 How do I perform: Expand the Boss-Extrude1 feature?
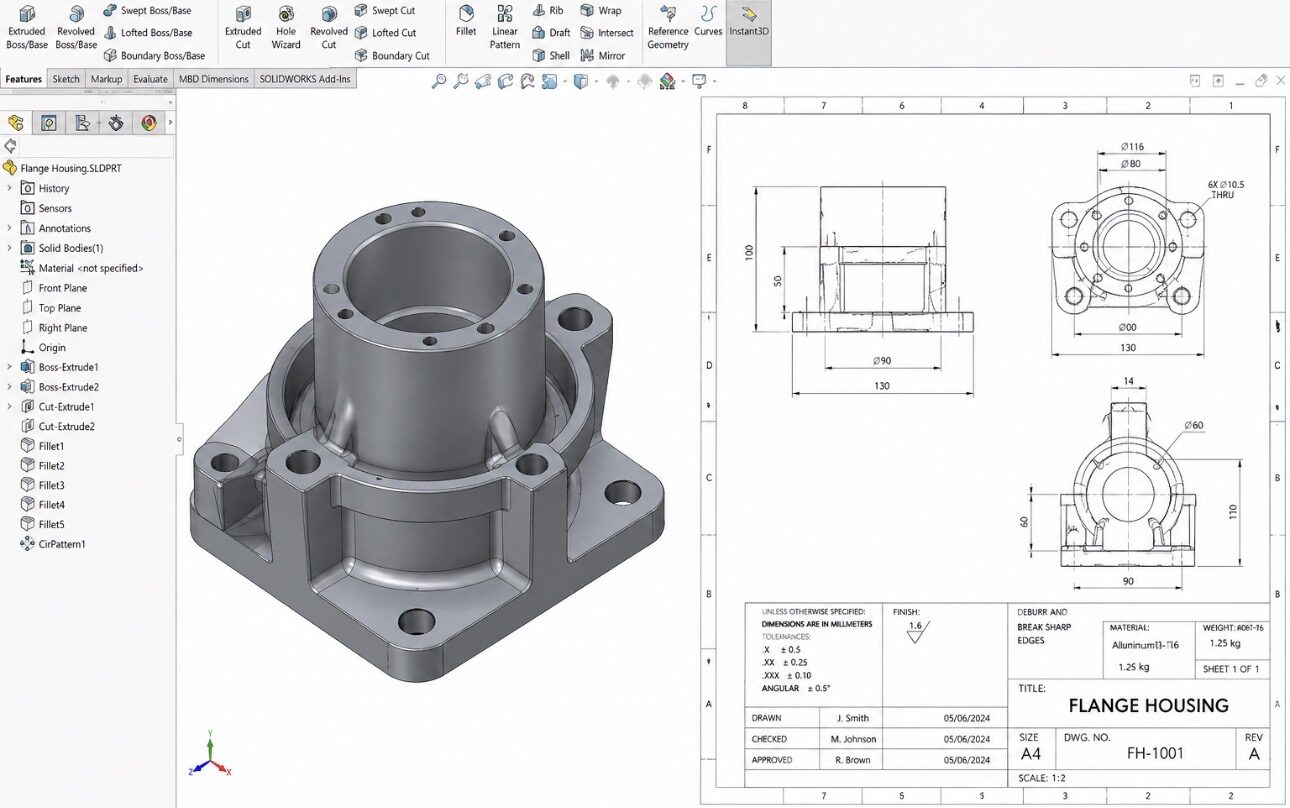coord(9,367)
